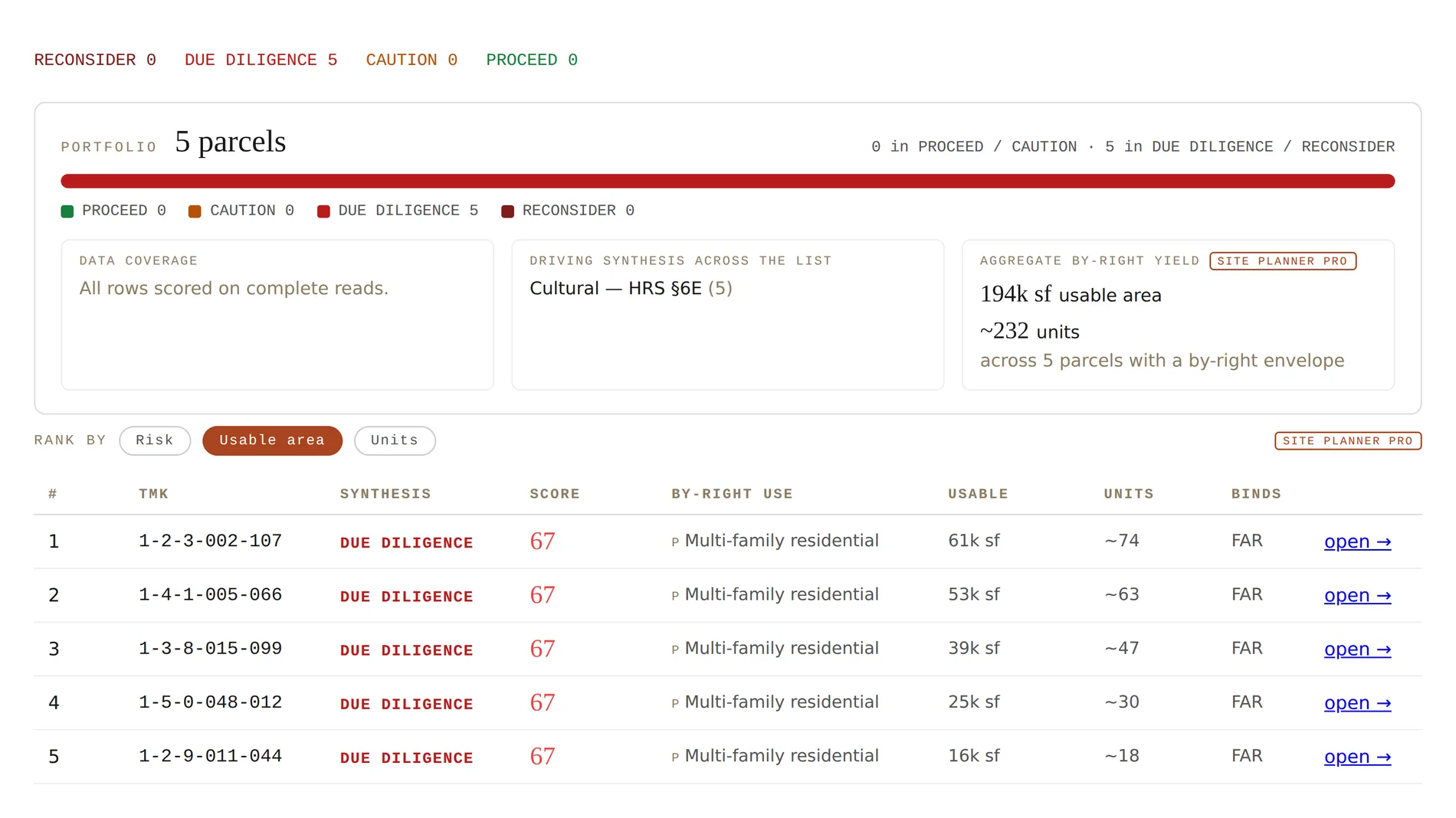Click the ~30 units value
Viewport: 1456px width, 818px height.
coord(1122,702)
